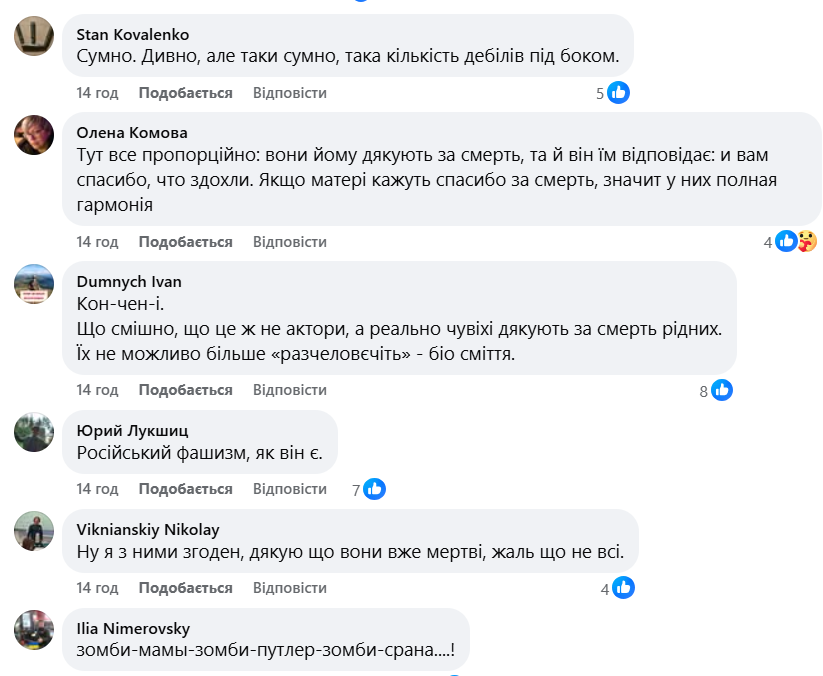The image size is (823, 676).
Task: Click Відповісти under Юрий Лукшиц's comment
Action: click(290, 489)
